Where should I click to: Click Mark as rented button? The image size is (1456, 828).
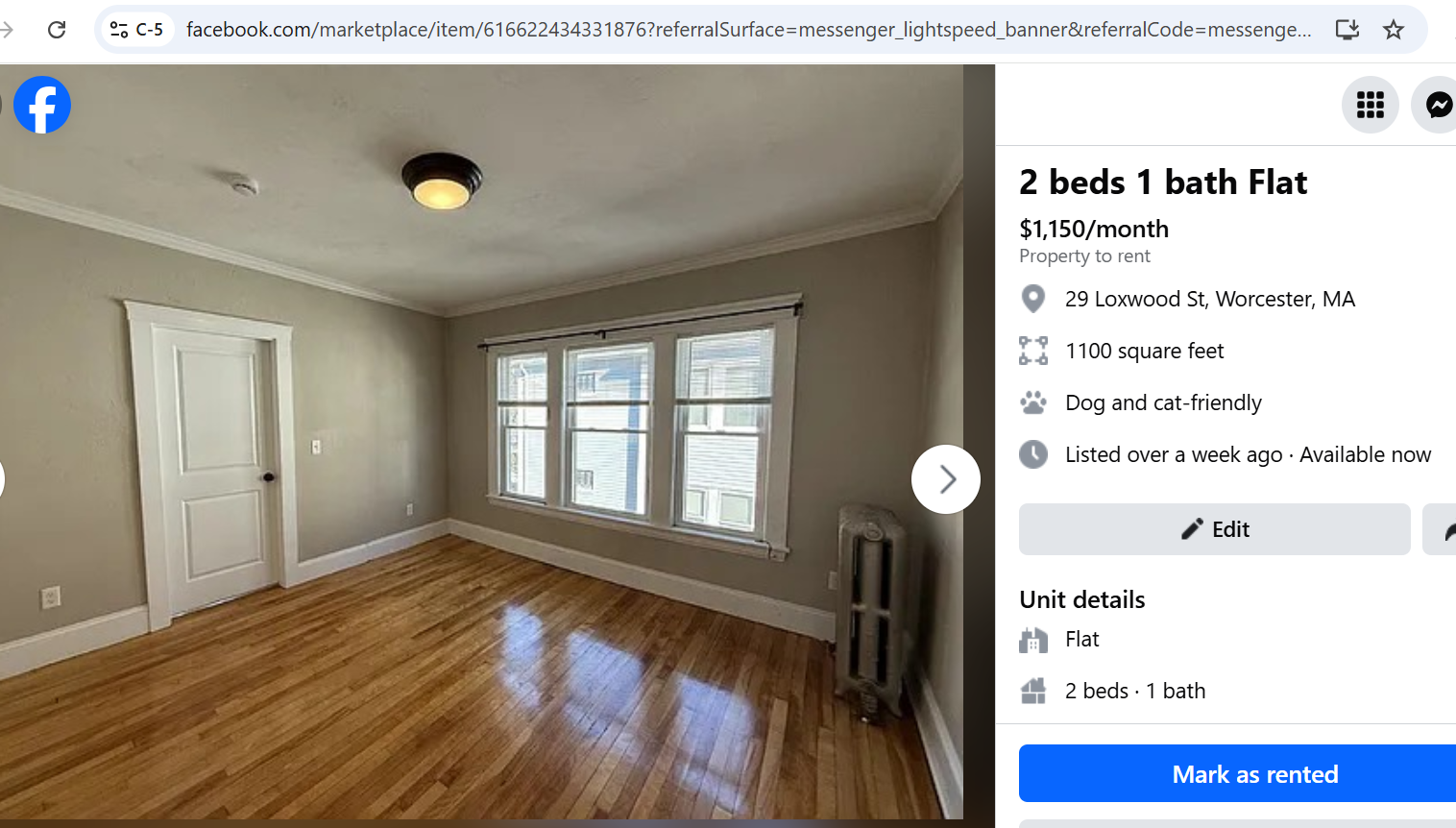point(1239,773)
